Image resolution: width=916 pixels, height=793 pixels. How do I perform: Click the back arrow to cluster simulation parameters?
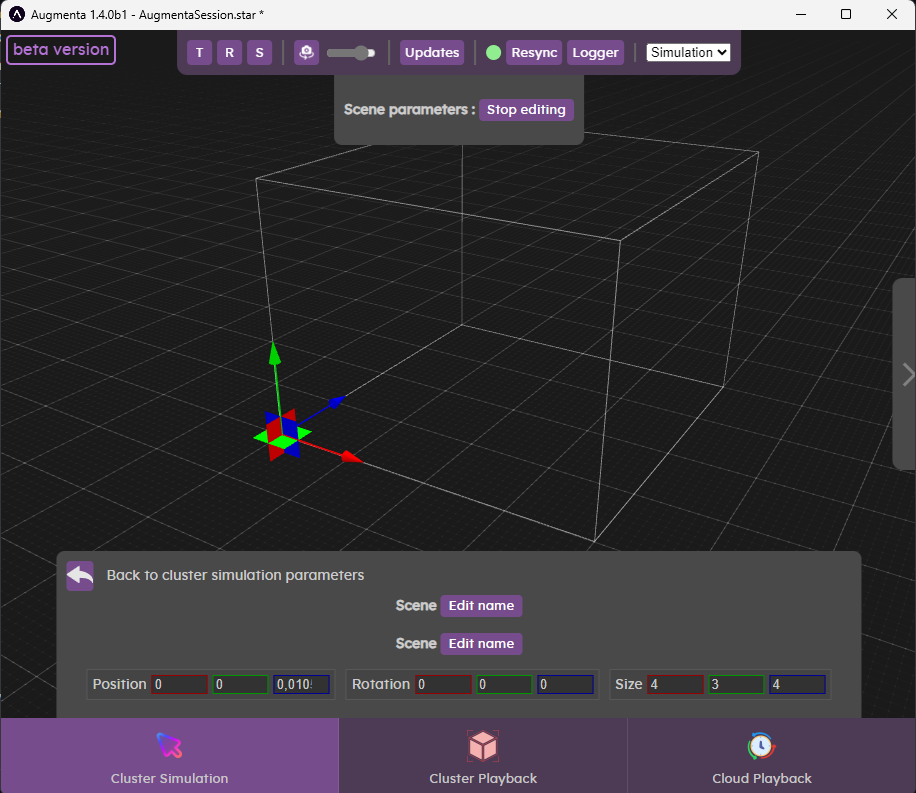80,576
